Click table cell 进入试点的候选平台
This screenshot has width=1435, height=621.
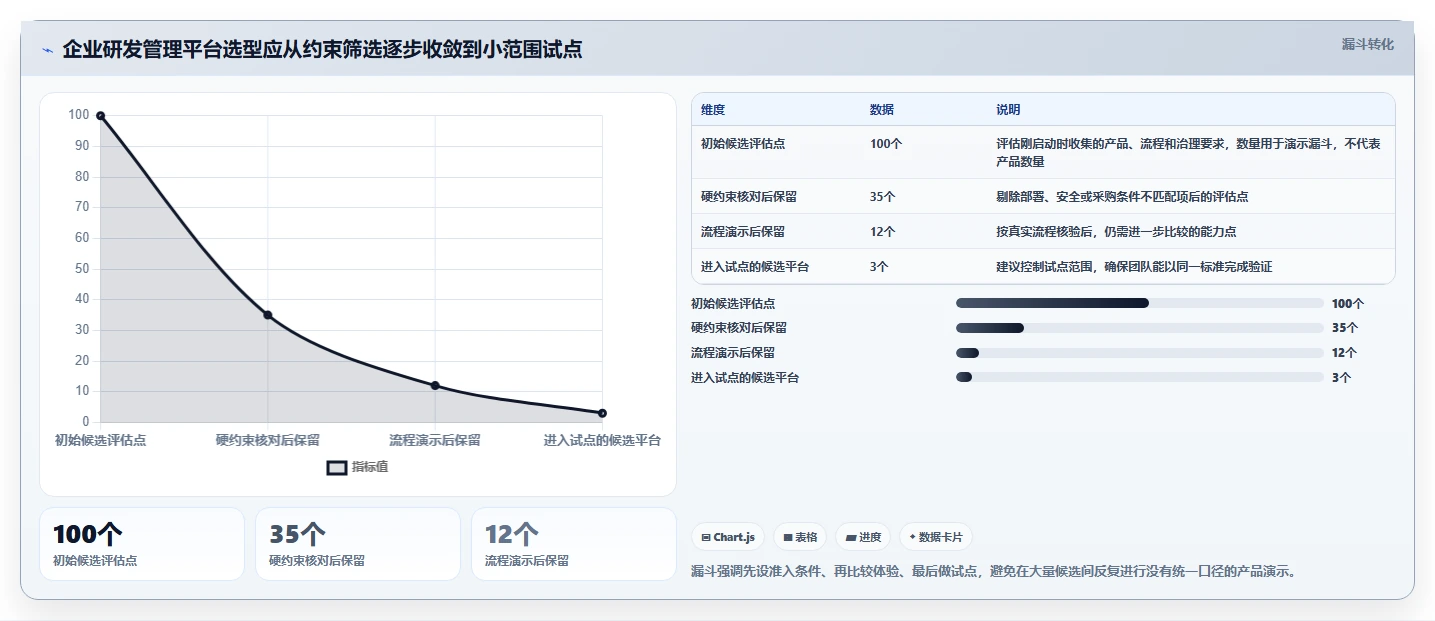(755, 267)
